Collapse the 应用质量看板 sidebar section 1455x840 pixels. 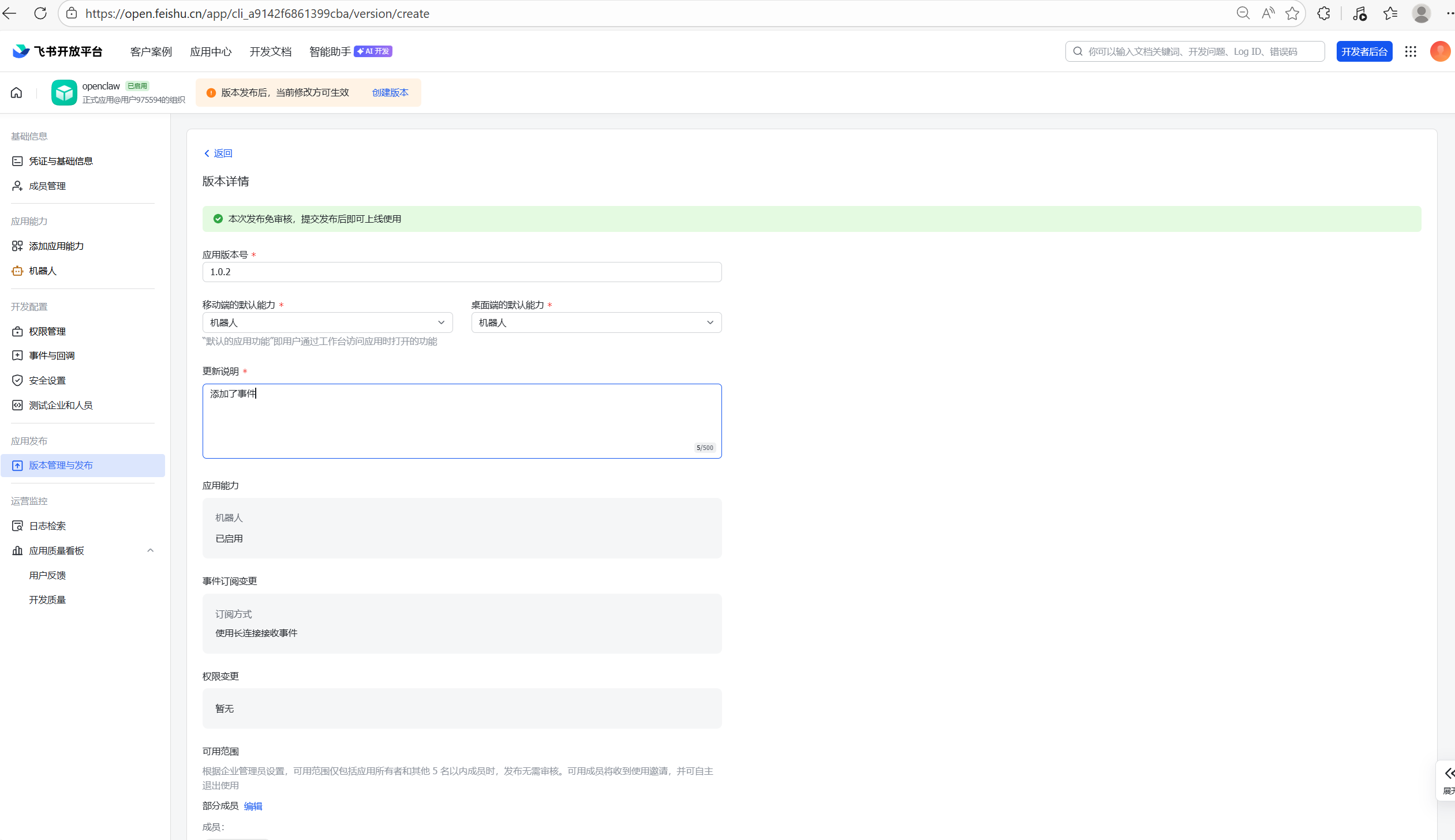[x=150, y=550]
